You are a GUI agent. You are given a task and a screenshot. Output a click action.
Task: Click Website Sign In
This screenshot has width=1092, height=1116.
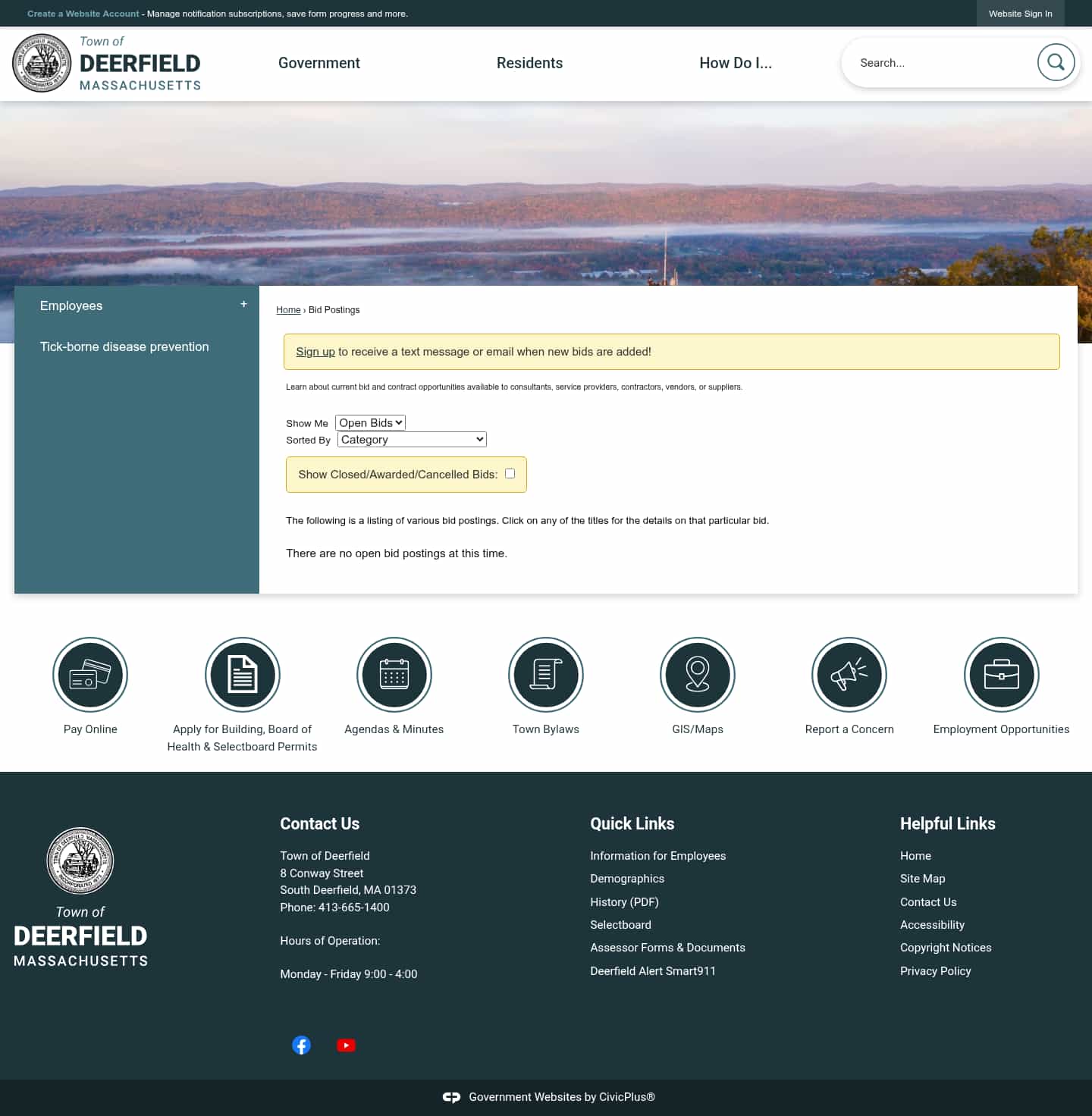[1020, 13]
